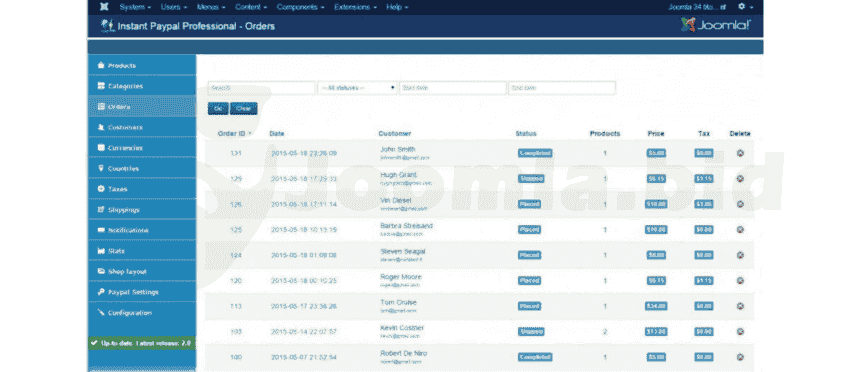This screenshot has width=850, height=372.
Task: Expand the All statuses dropdown filter
Action: [x=357, y=88]
